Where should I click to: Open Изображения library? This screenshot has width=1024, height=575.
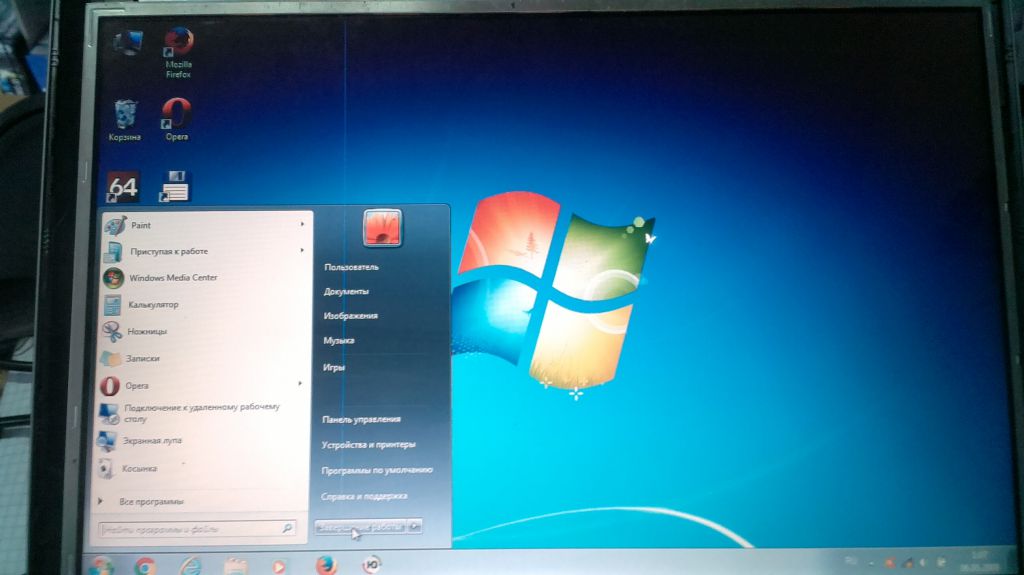[351, 316]
